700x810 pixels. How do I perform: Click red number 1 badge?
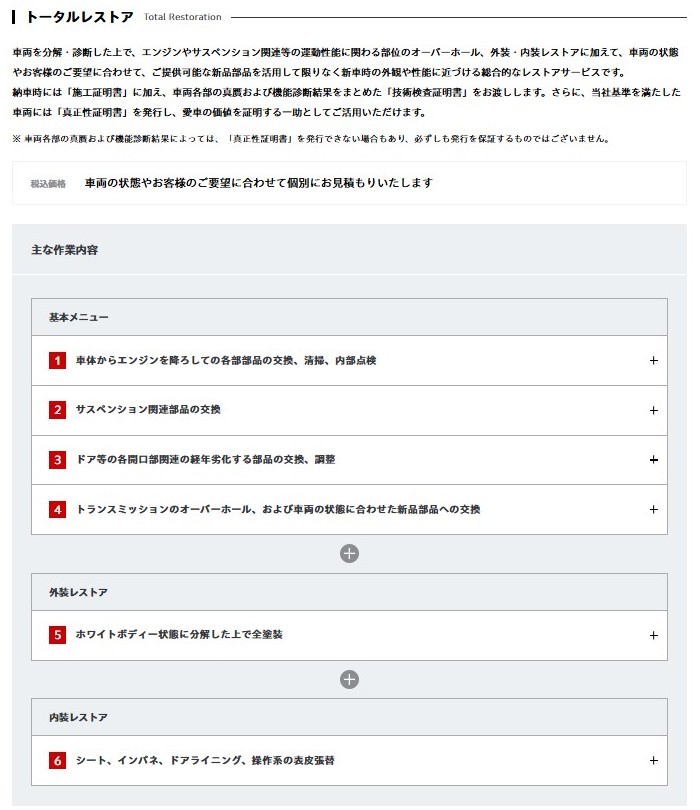(x=57, y=360)
